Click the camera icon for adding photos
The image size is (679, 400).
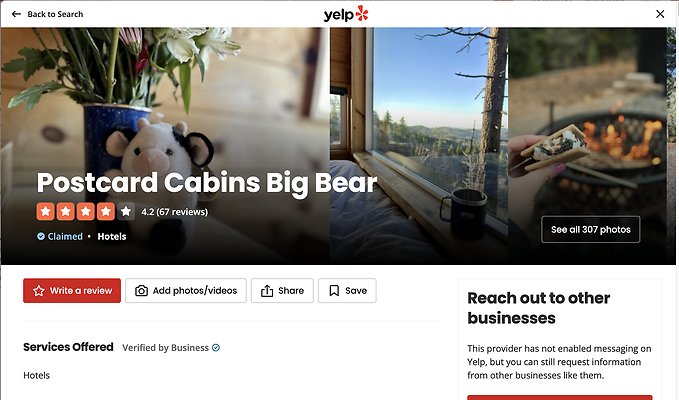point(141,290)
